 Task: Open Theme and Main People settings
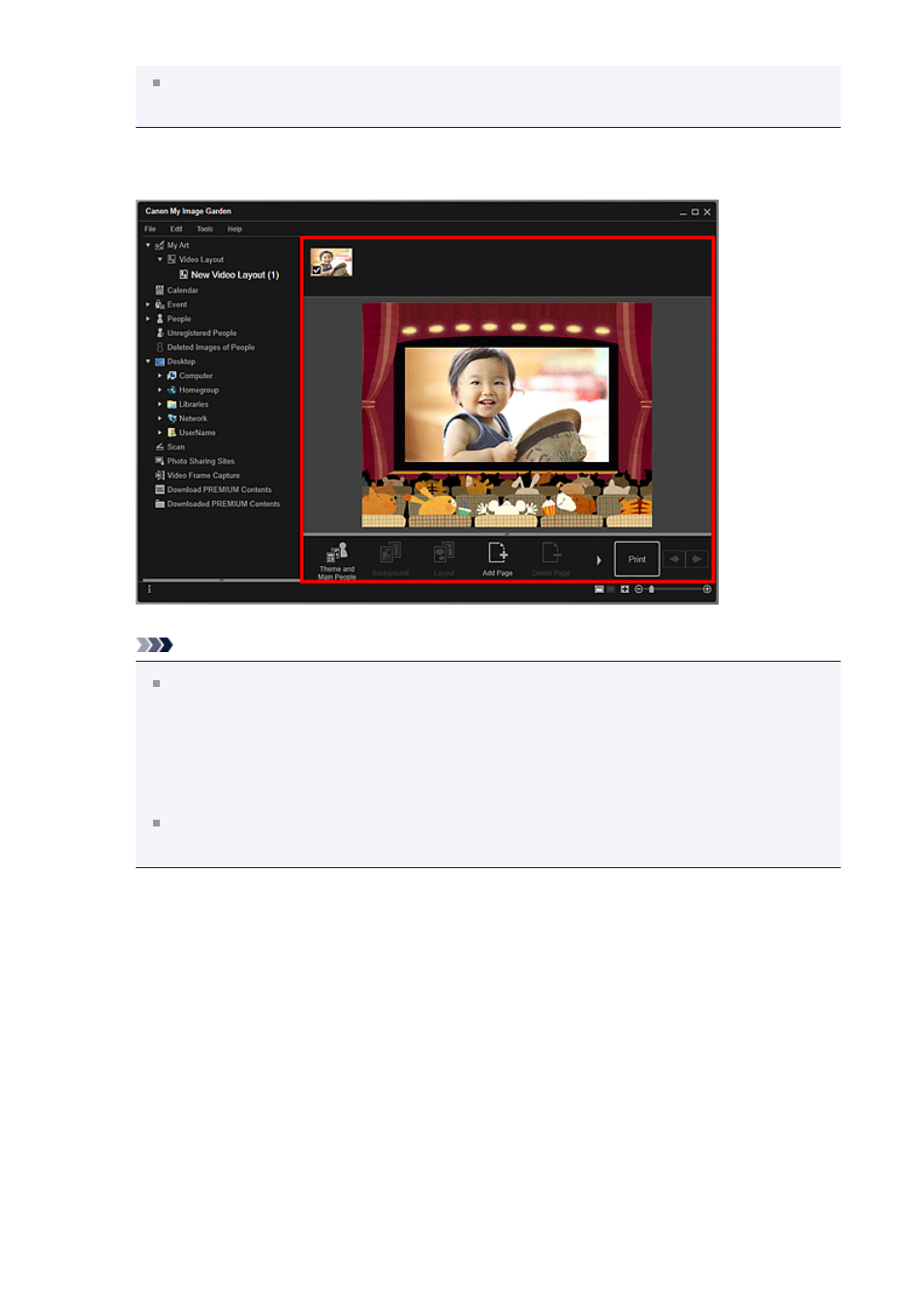point(336,560)
